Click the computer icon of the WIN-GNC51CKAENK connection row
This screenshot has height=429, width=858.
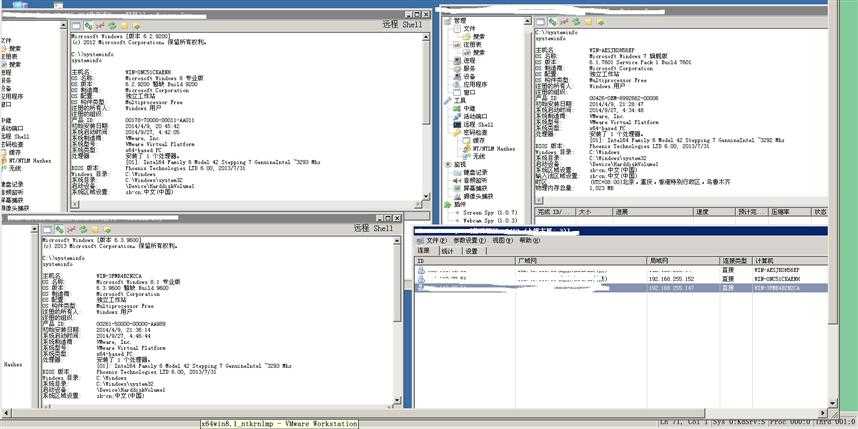pos(420,279)
